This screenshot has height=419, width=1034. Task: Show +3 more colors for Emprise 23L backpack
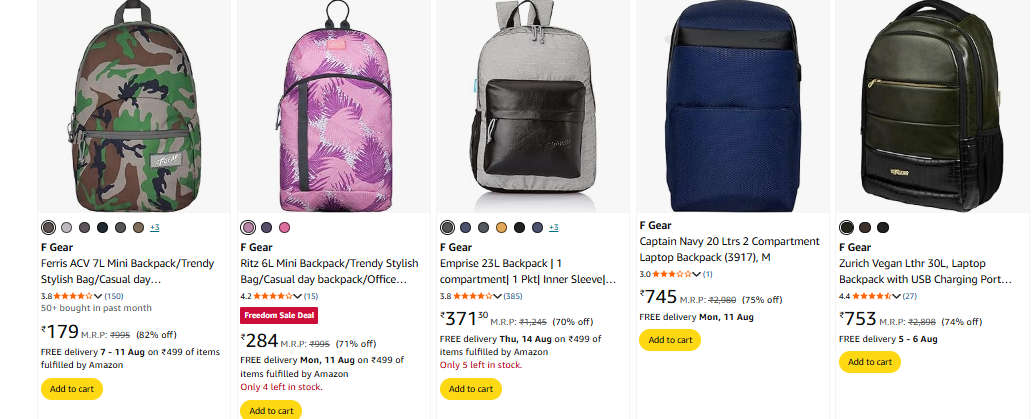point(554,228)
